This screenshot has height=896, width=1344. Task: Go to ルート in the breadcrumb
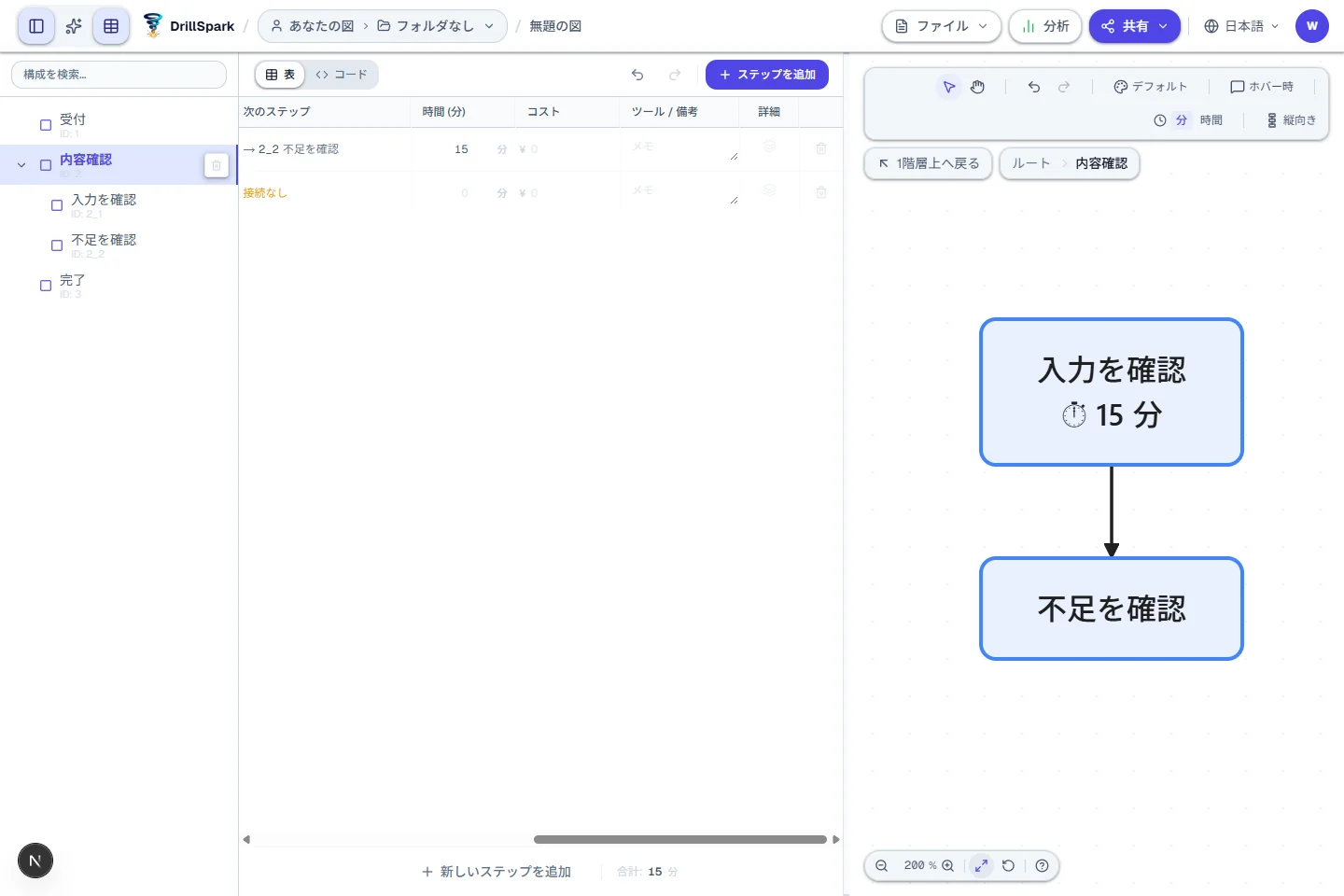click(1031, 163)
